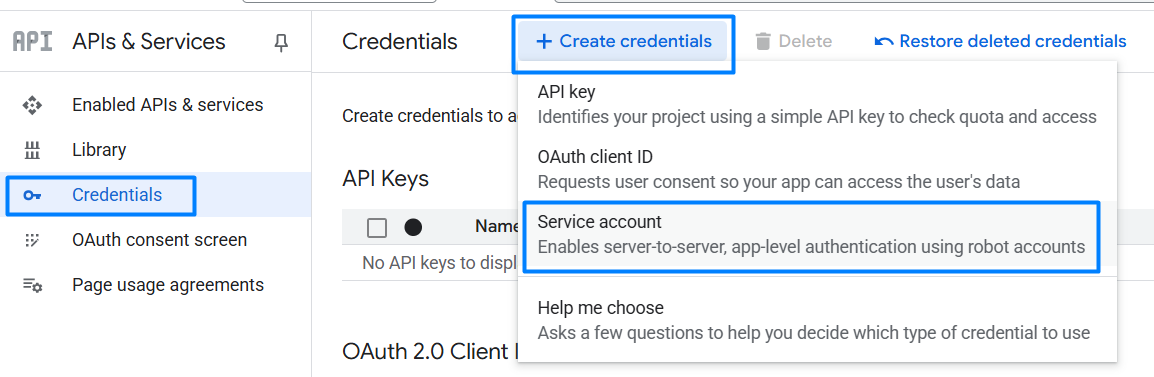Click the Credentials key icon
Viewport: 1154px width, 377px height.
32,195
